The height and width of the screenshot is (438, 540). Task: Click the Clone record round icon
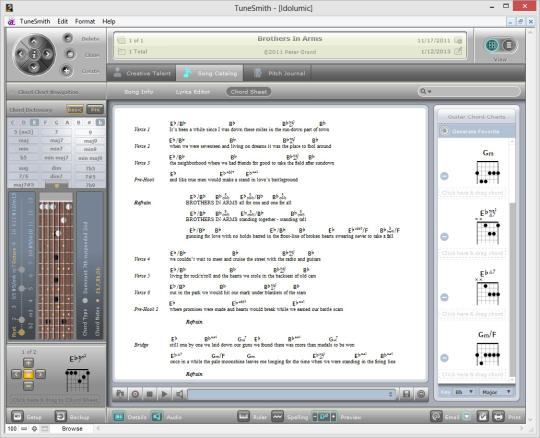pos(70,54)
